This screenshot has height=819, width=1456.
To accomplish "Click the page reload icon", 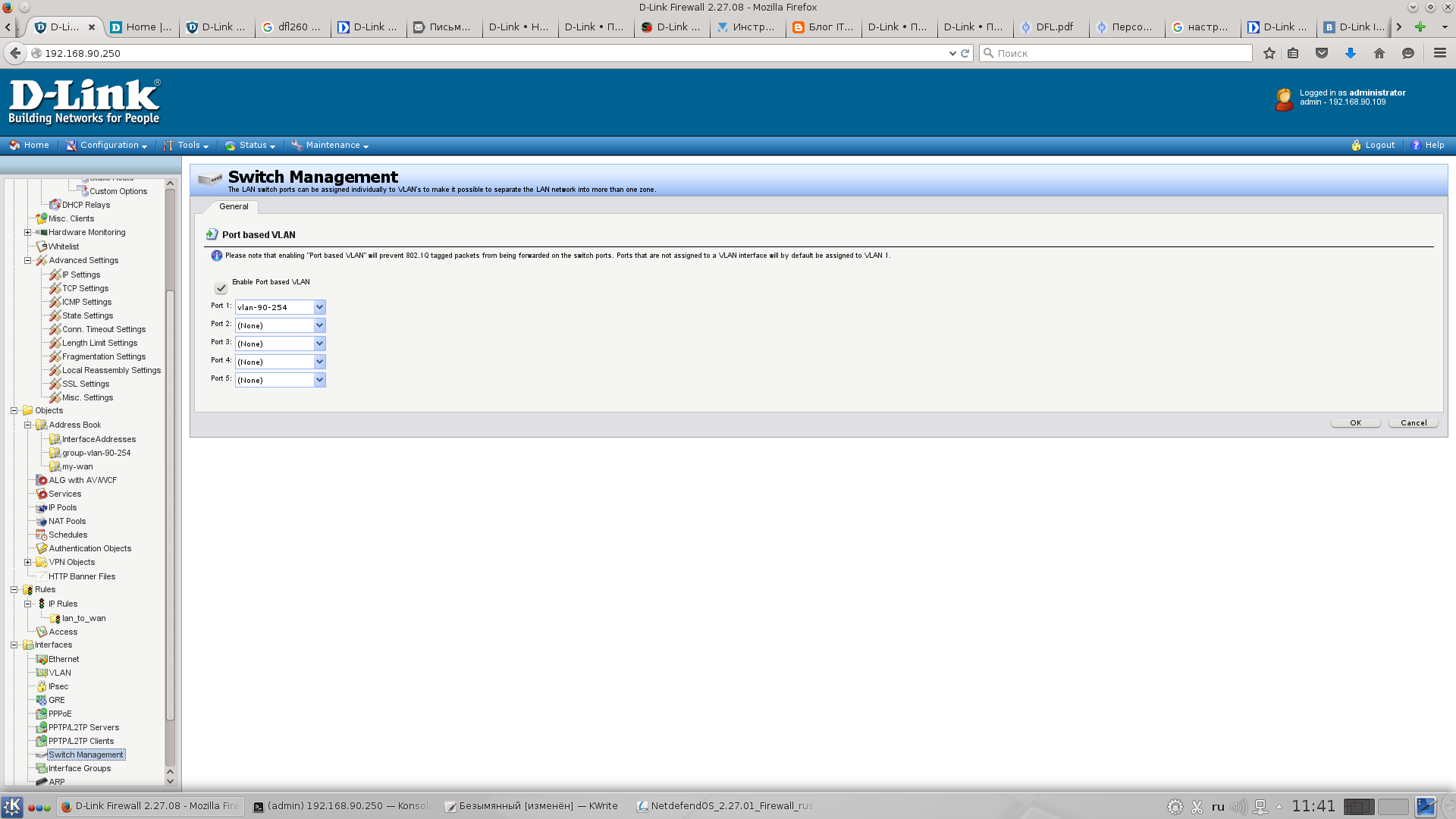I will pyautogui.click(x=965, y=53).
